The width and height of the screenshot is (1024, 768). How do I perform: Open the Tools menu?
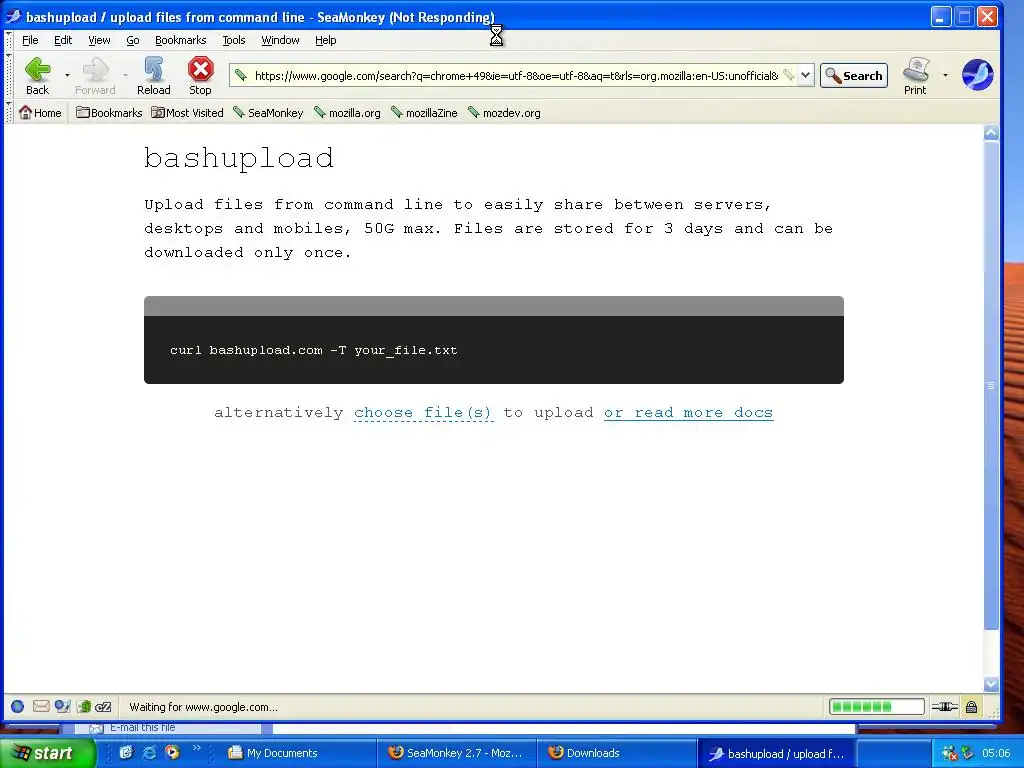coord(234,40)
